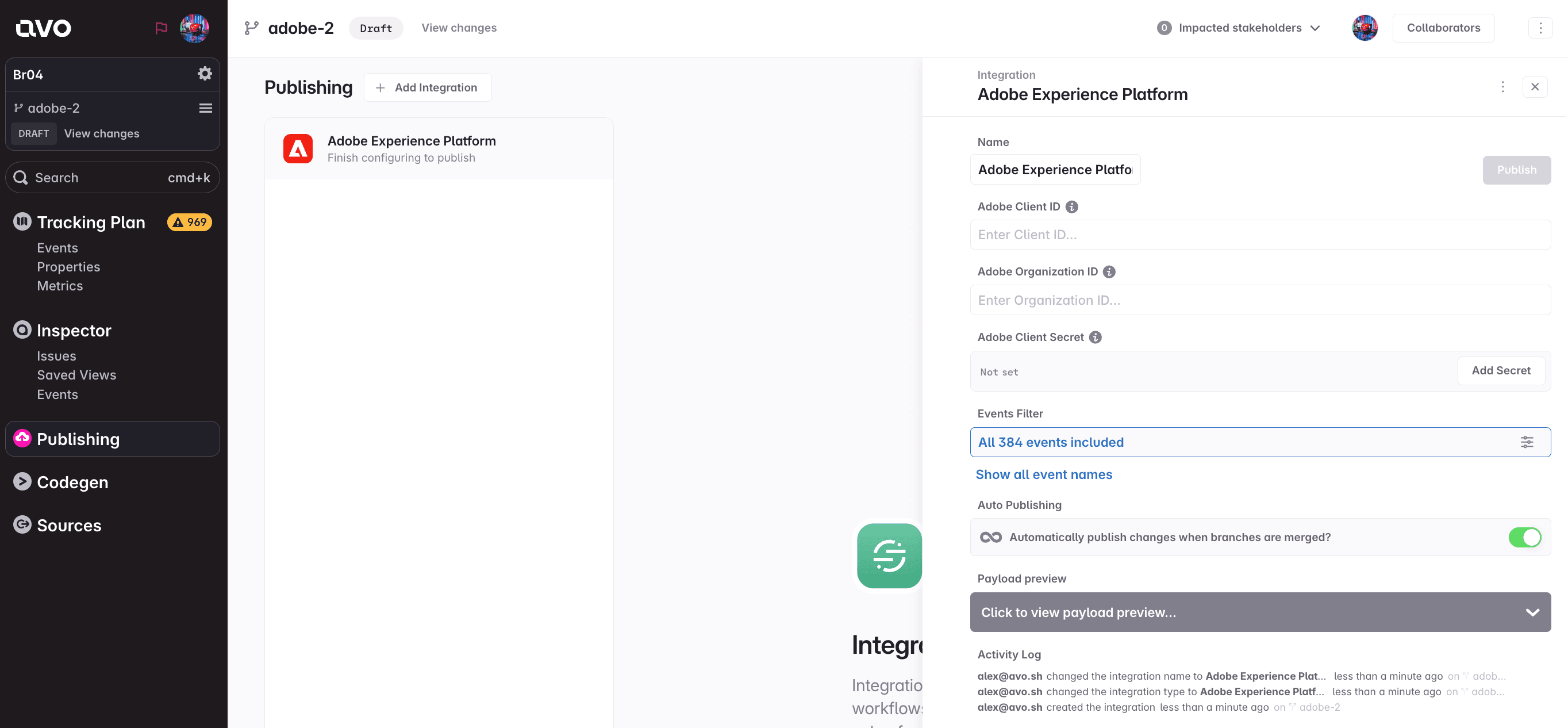The height and width of the screenshot is (728, 1568).
Task: Show all event names link
Action: pos(1044,474)
